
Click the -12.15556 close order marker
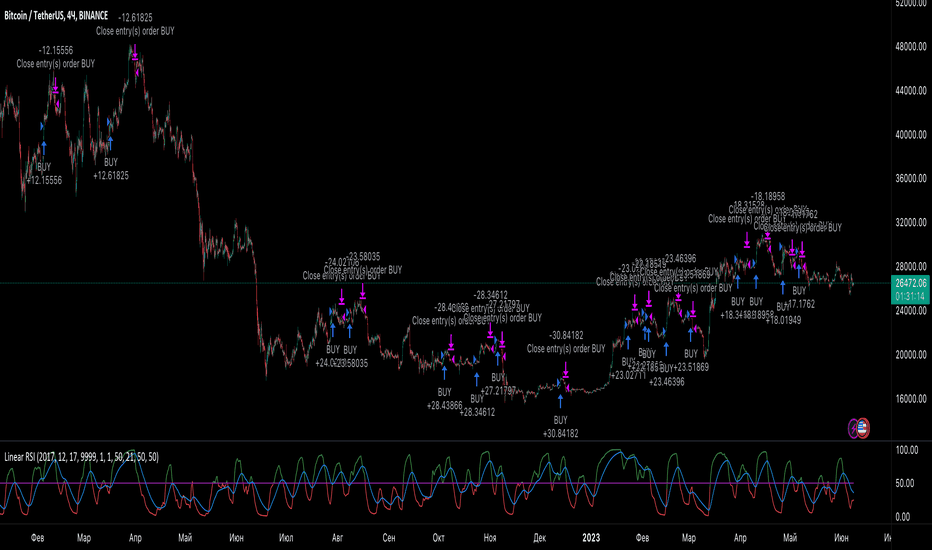55,85
